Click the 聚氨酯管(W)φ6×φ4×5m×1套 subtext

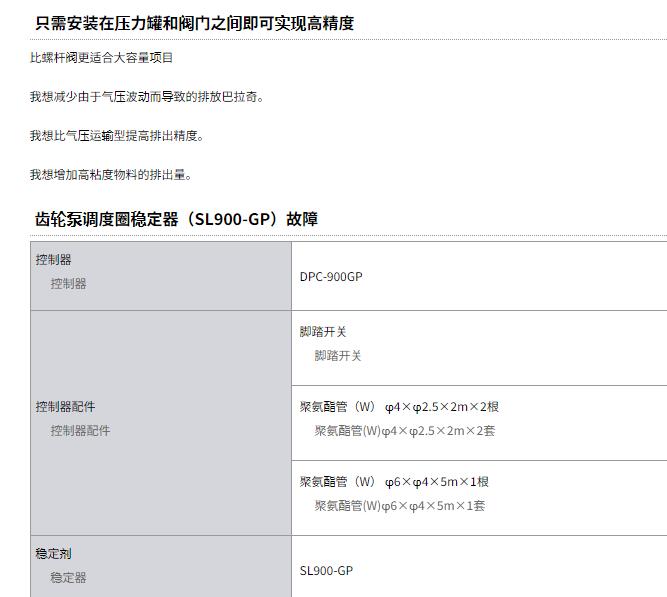tap(399, 506)
